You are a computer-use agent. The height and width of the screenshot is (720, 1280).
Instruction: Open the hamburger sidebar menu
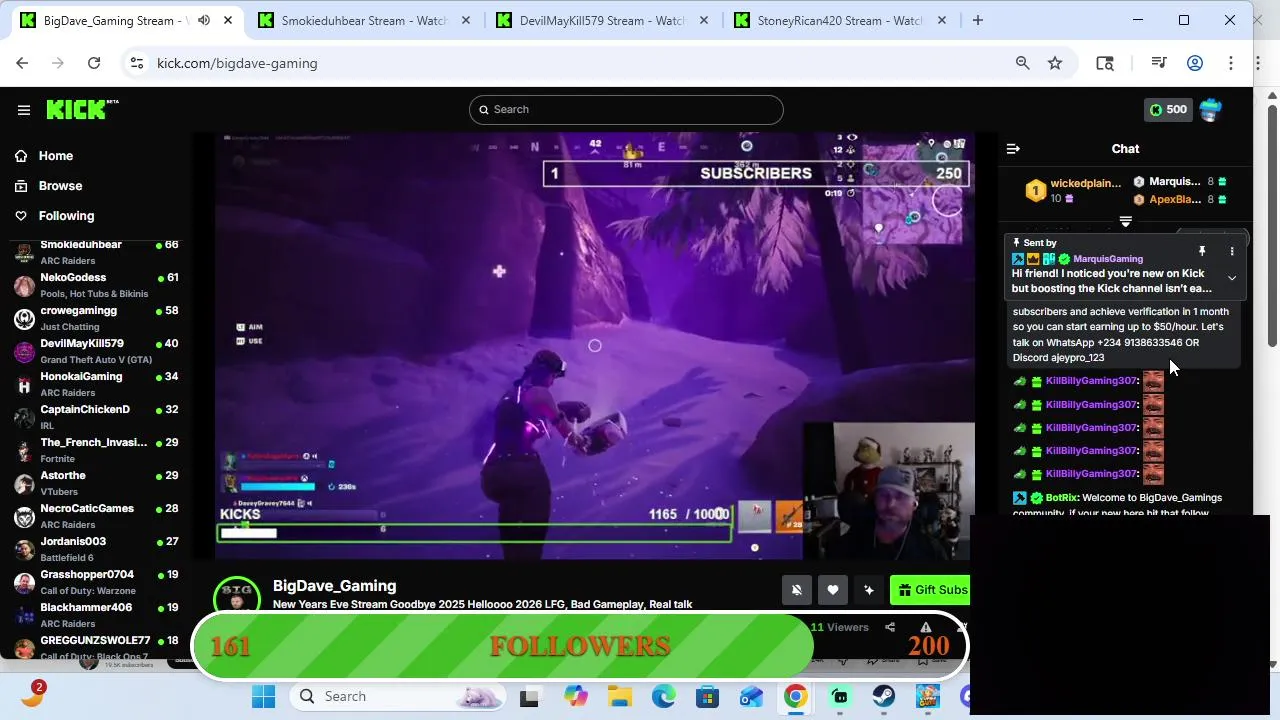coord(24,110)
